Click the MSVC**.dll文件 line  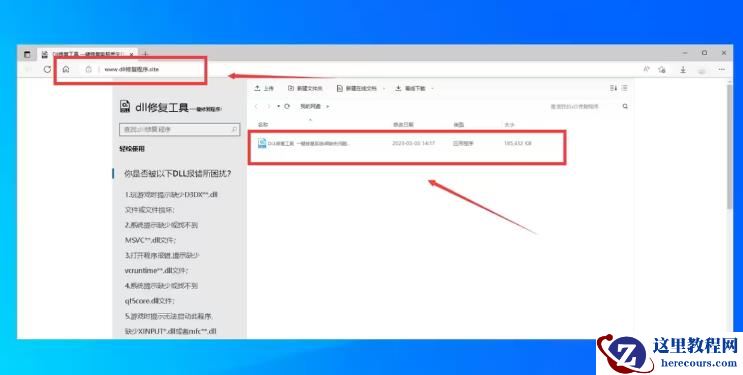click(150, 240)
